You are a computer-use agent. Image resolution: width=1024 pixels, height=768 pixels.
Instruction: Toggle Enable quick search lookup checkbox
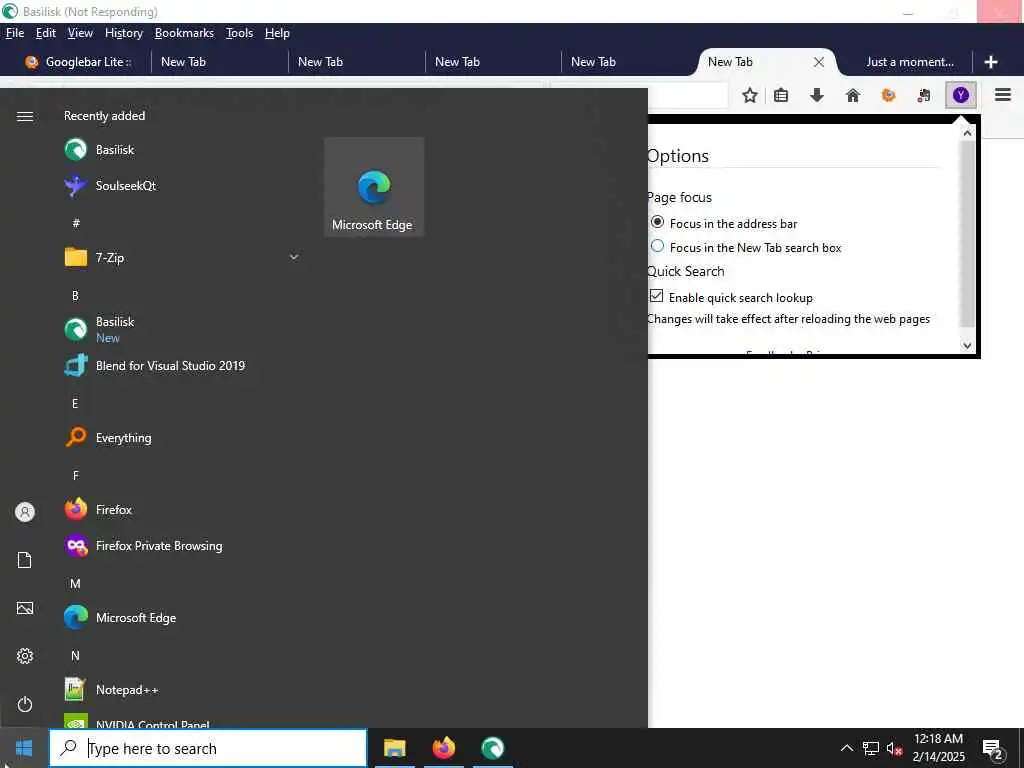coord(656,296)
